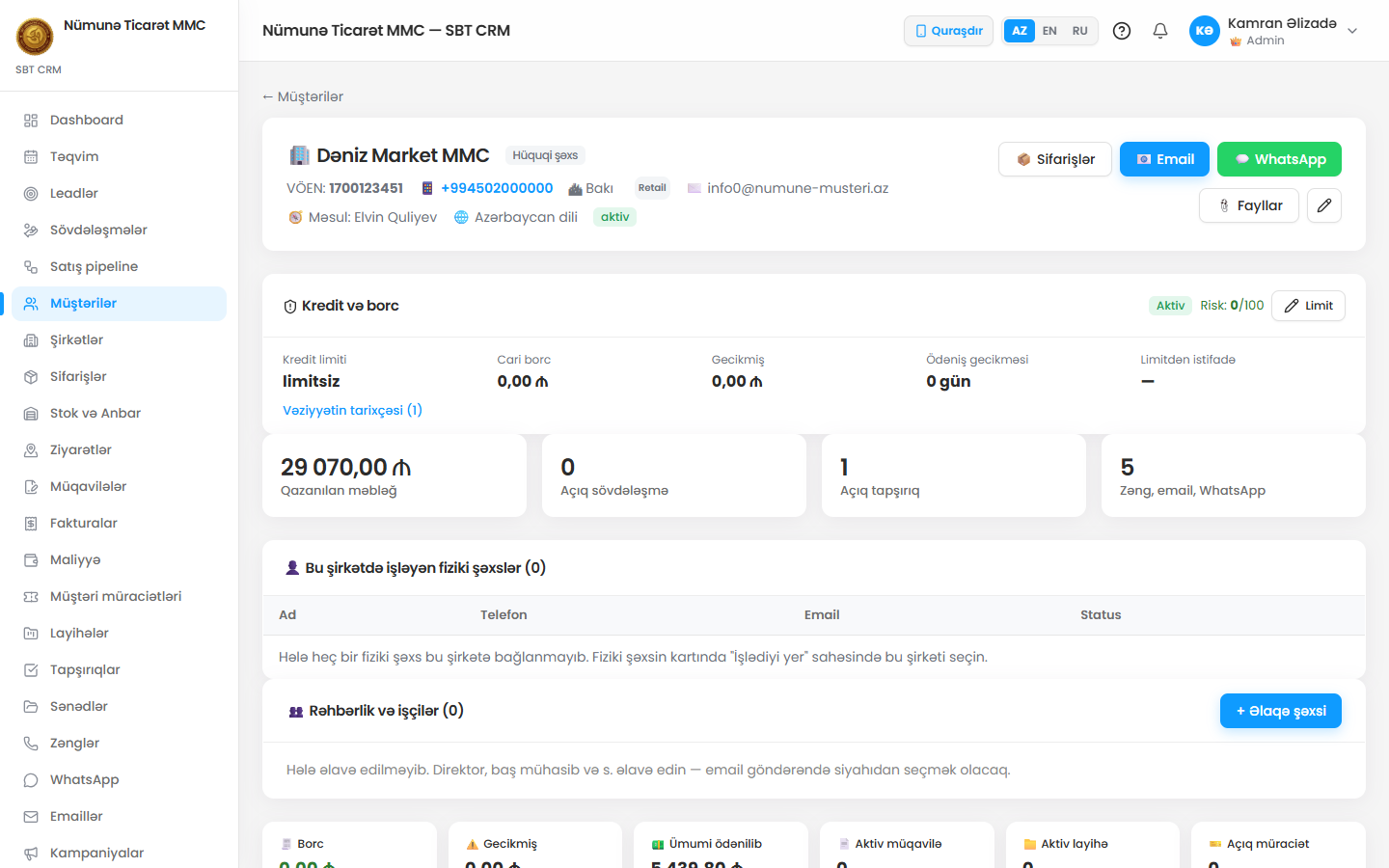This screenshot has height=868, width=1389.
Task: Click the Sifarişlər box icon in sidebar
Action: pyautogui.click(x=31, y=377)
